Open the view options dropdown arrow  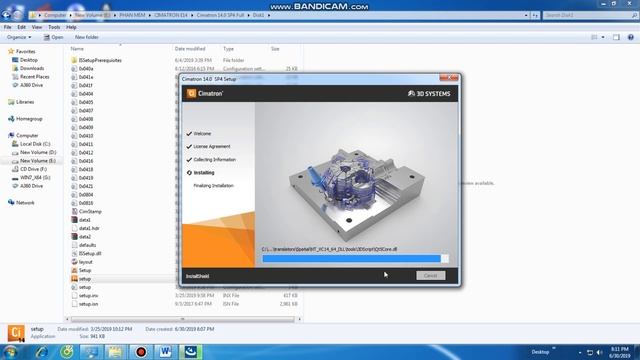603,37
